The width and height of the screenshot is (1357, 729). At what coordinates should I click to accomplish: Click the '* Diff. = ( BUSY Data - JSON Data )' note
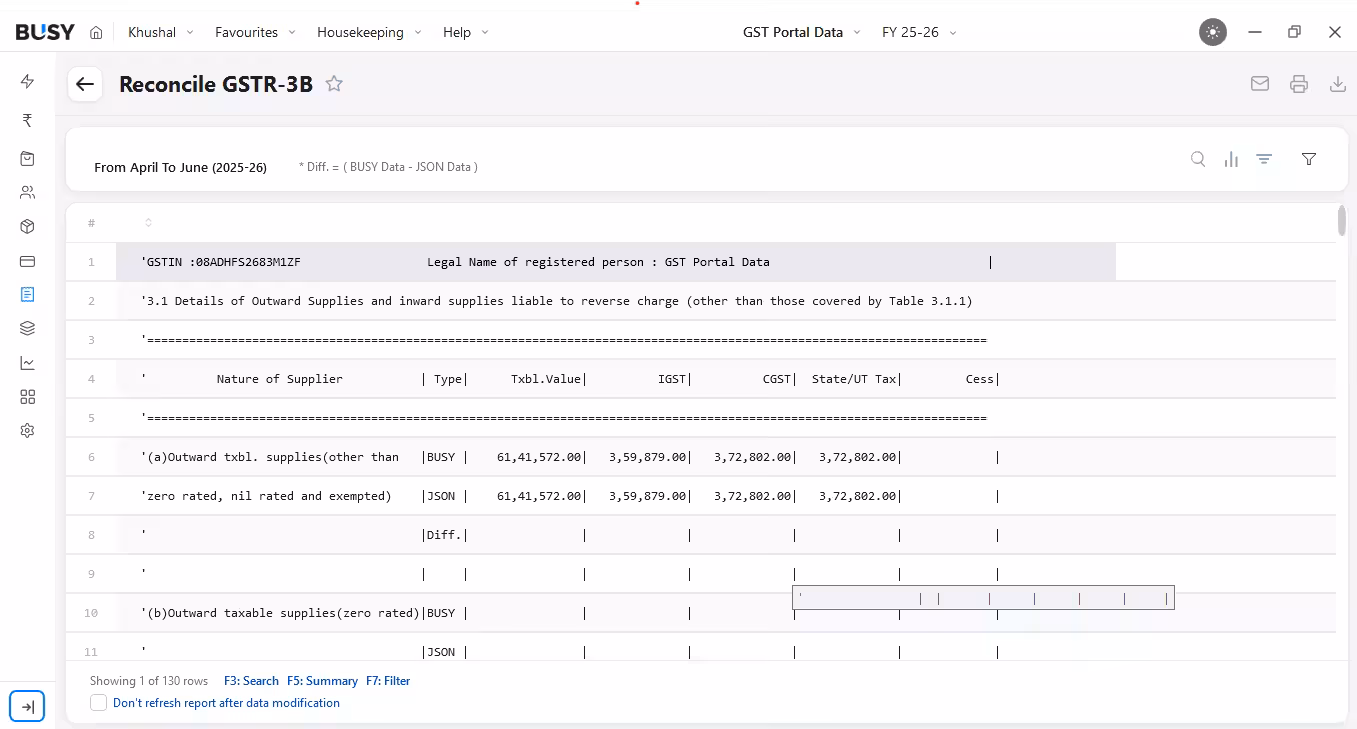388,167
